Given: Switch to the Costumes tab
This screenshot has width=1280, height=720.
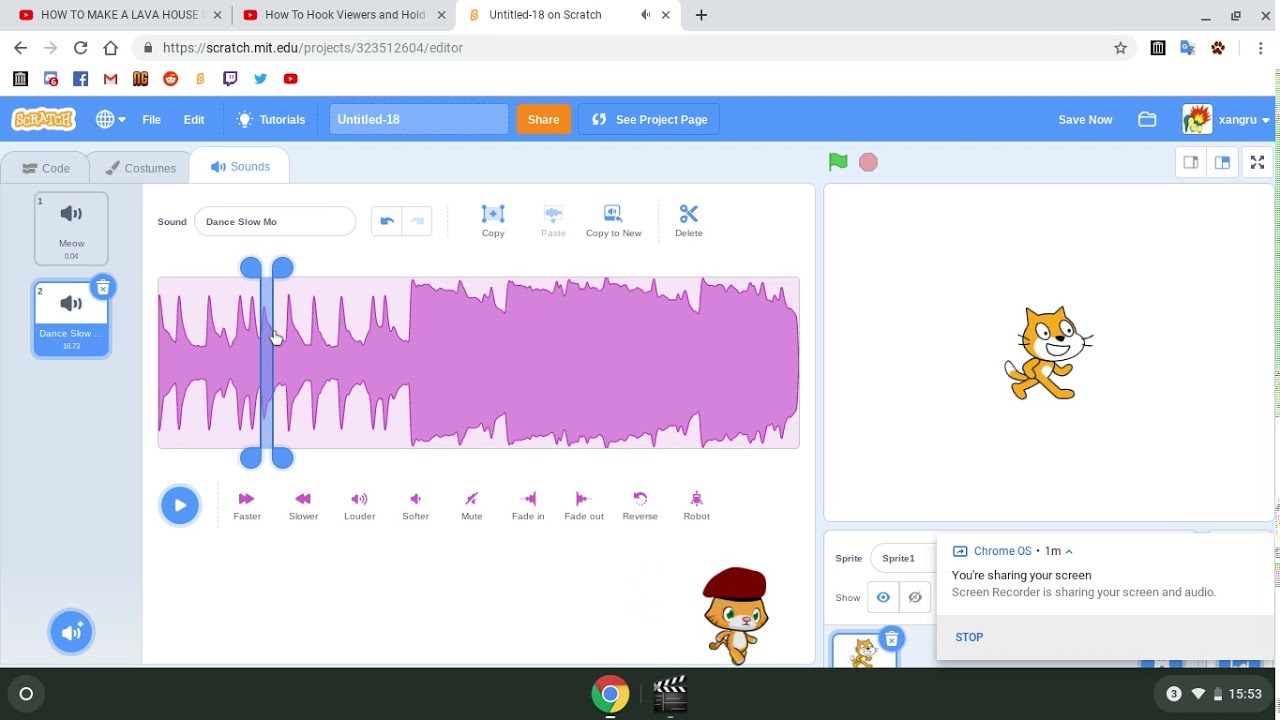Looking at the screenshot, I should click(141, 168).
